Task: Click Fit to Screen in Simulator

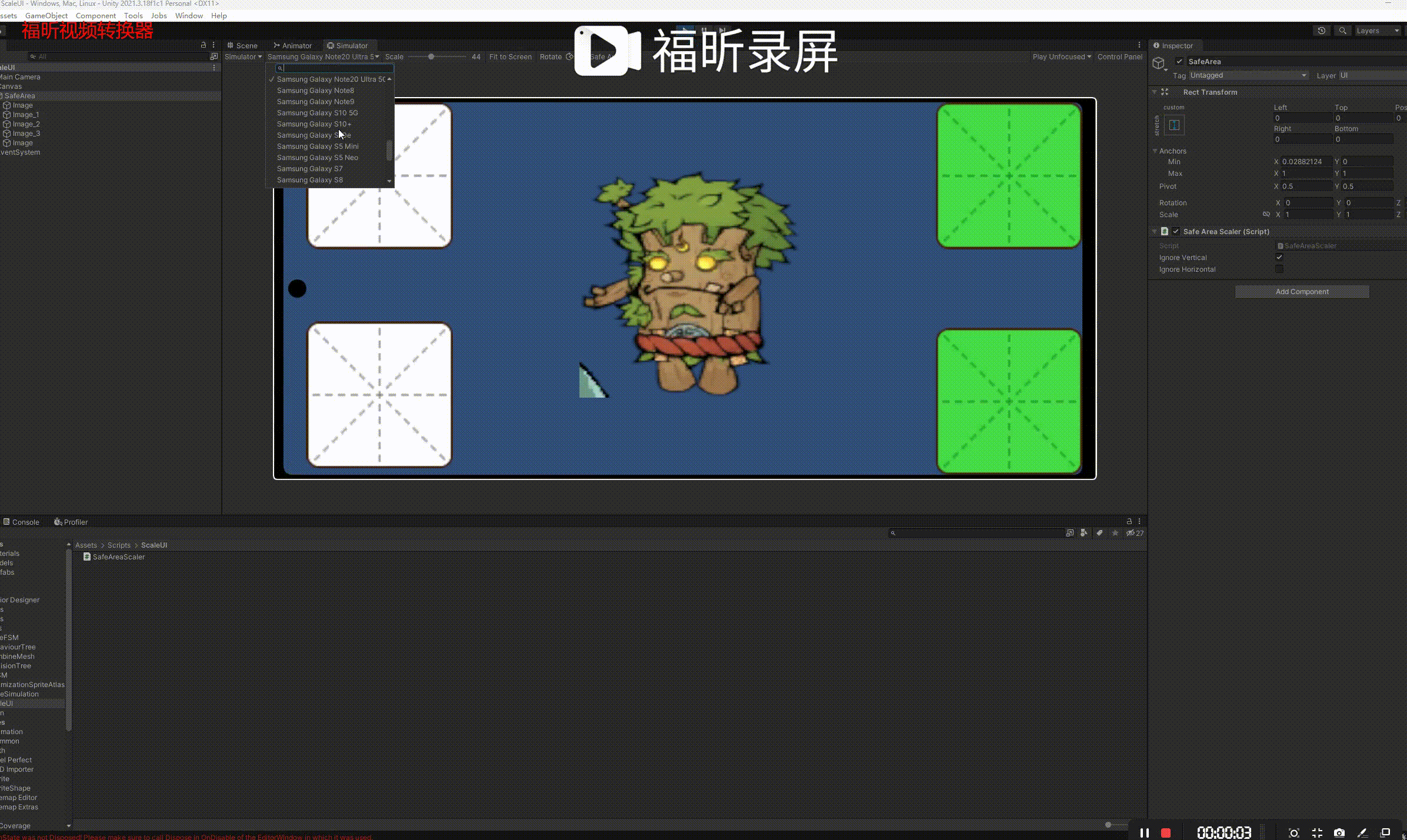Action: tap(510, 56)
